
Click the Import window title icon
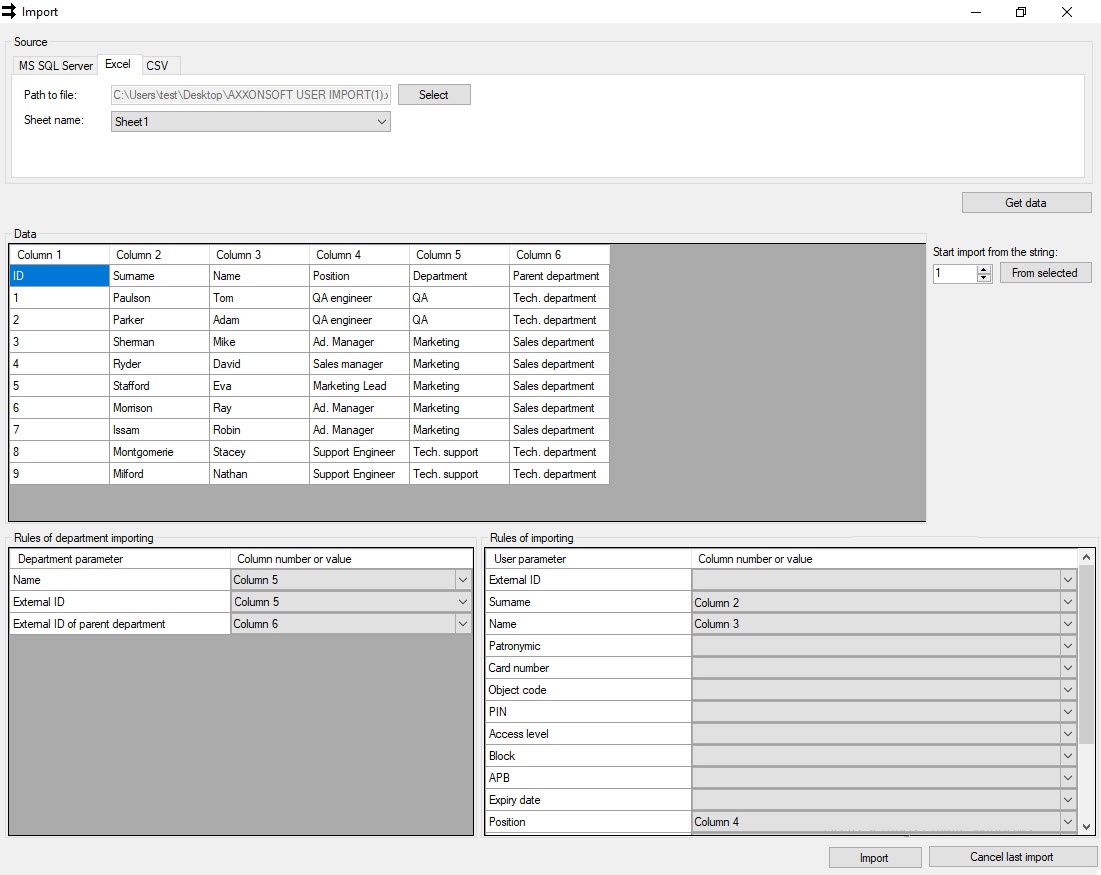click(x=10, y=12)
